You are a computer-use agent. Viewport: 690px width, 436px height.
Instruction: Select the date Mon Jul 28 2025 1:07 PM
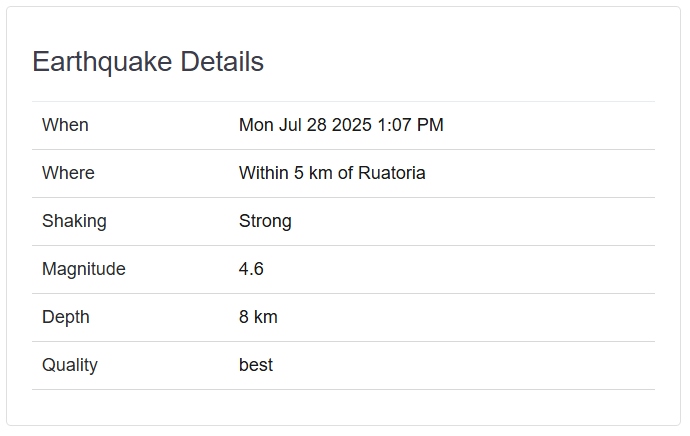coord(341,125)
